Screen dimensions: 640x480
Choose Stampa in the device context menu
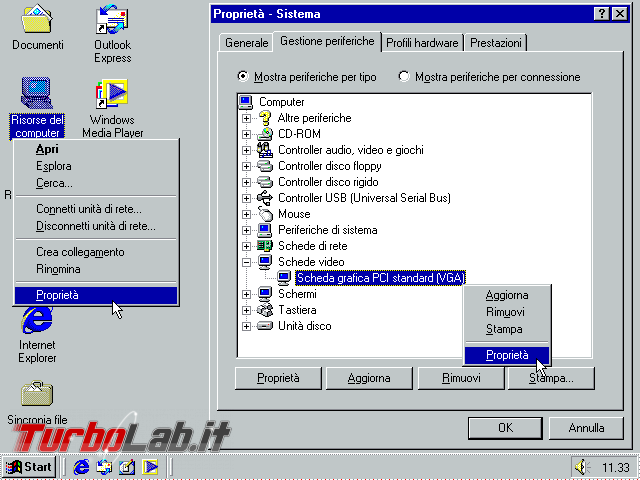point(507,329)
